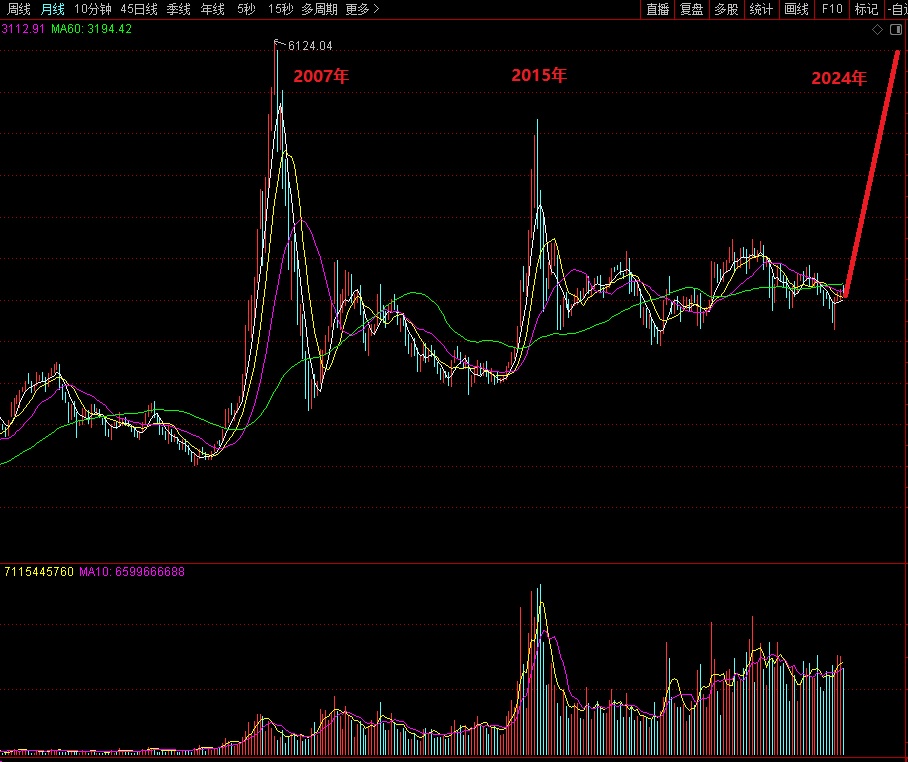Viewport: 908px width, 762px height.
Task: Select the 月线 monthly period tab
Action: tap(52, 9)
